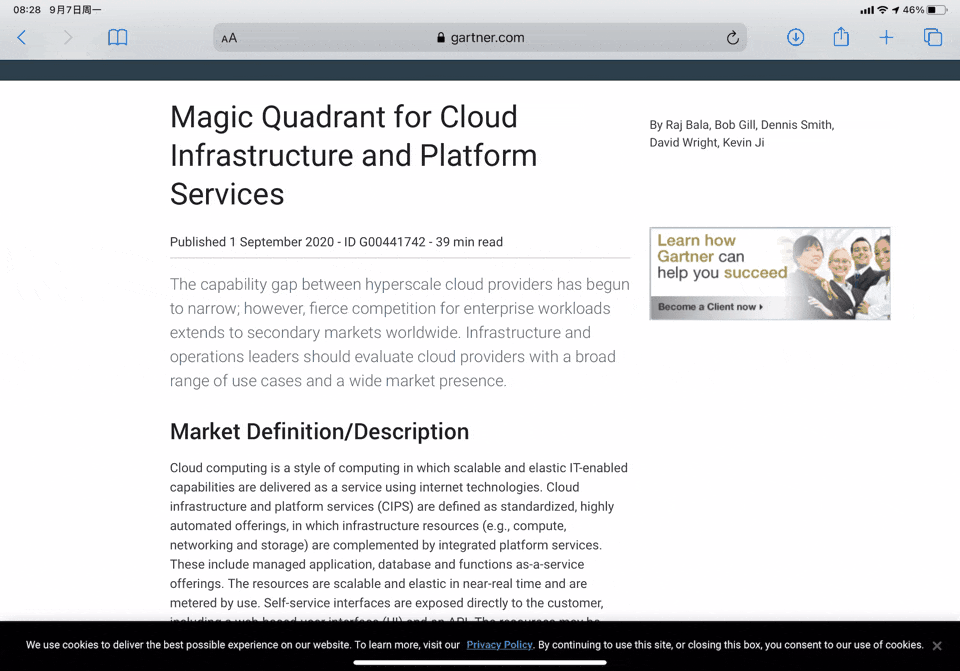Click the author names David Wright, Kevin Ji

(x=707, y=143)
